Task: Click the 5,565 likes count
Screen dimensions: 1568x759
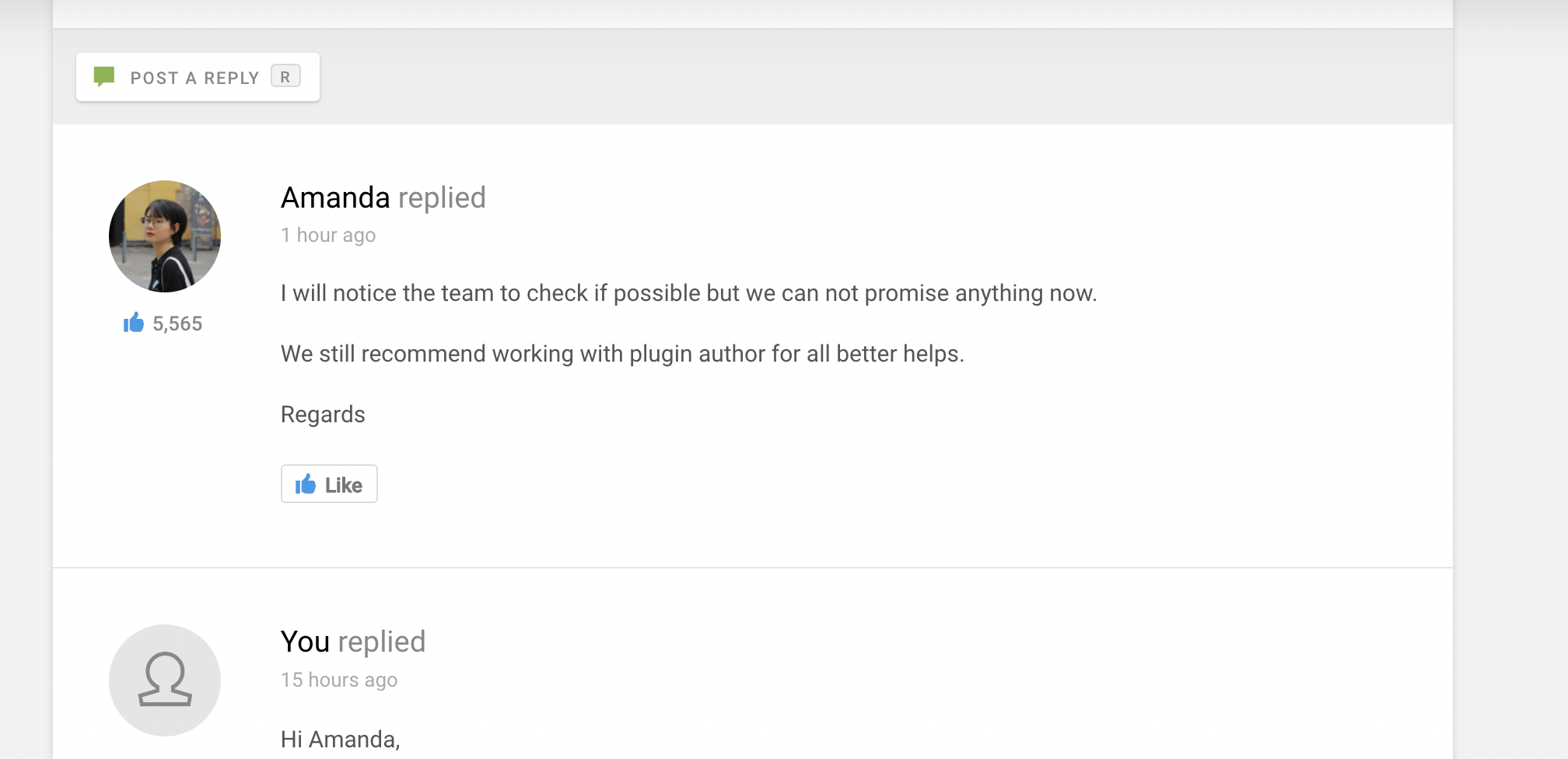Action: click(x=177, y=324)
